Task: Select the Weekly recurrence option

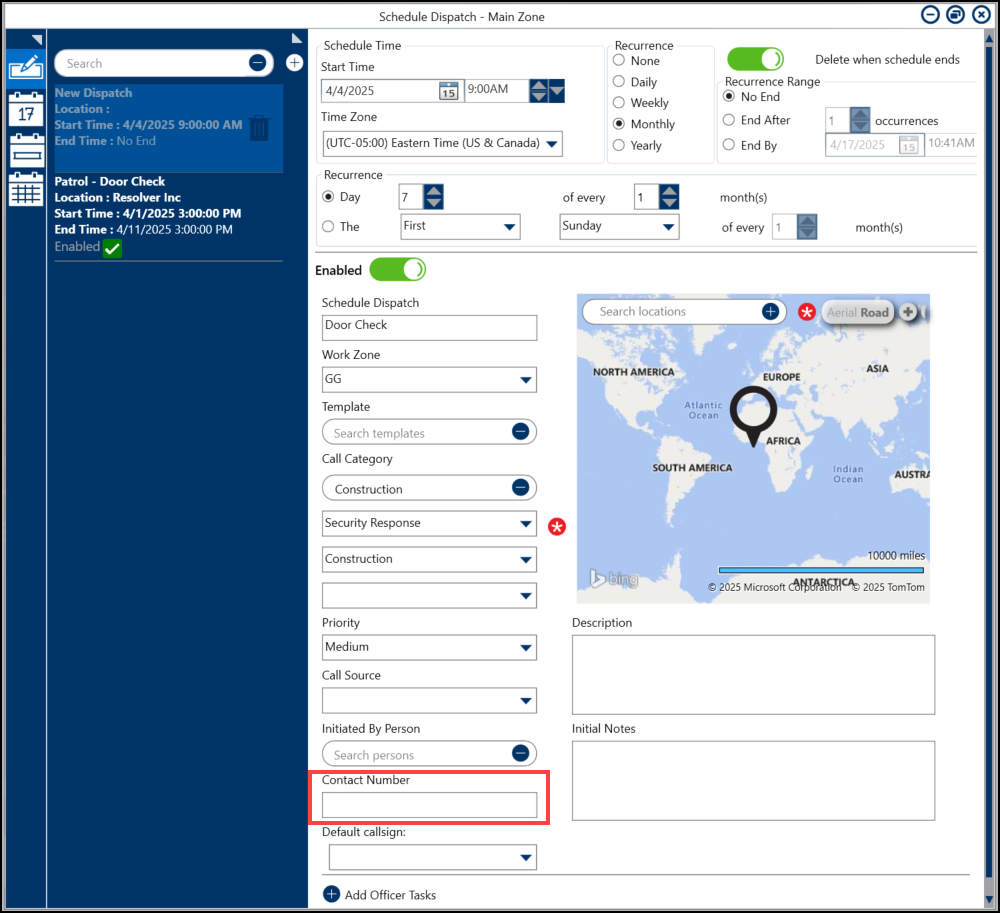Action: pyautogui.click(x=619, y=103)
